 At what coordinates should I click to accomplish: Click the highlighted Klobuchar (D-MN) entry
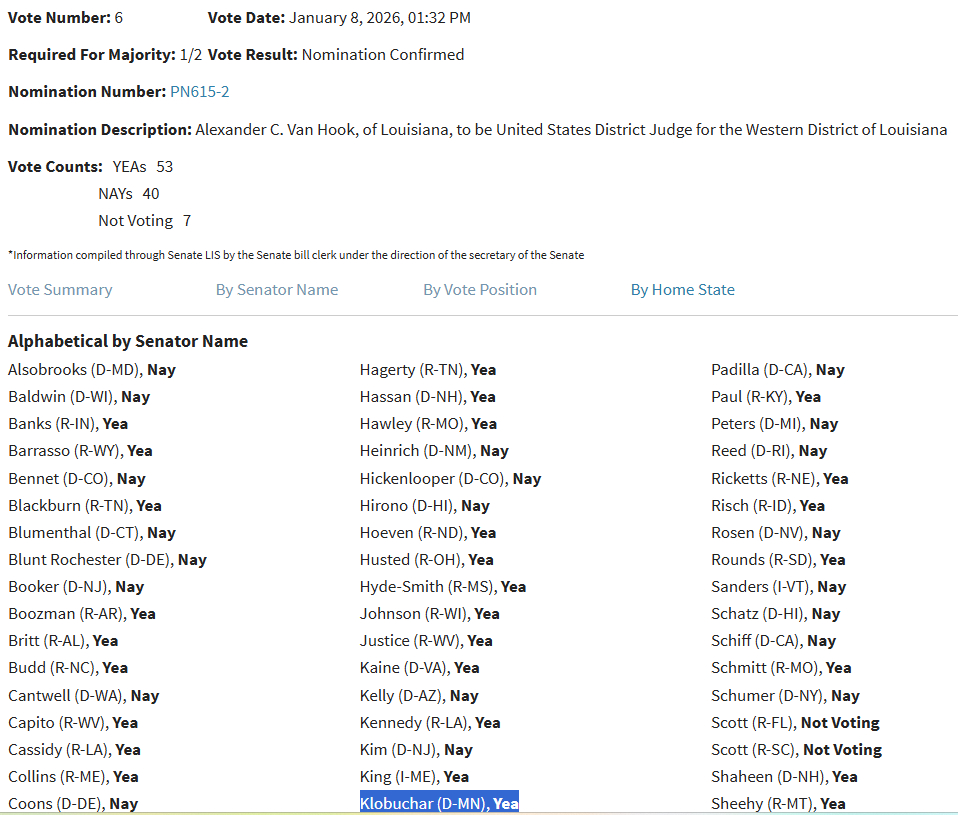click(439, 803)
